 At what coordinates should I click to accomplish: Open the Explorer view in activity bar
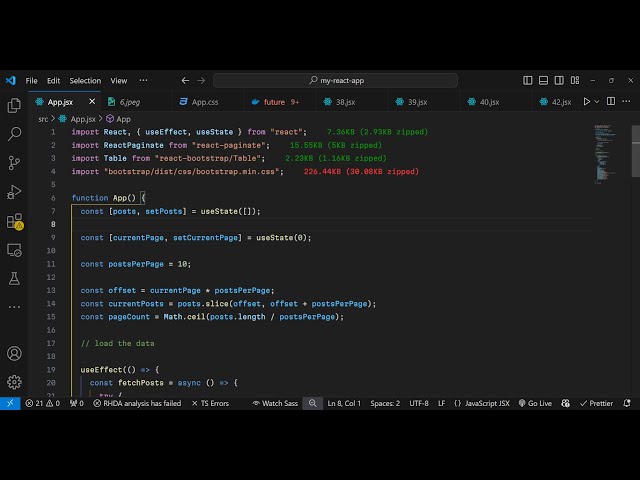(x=14, y=105)
